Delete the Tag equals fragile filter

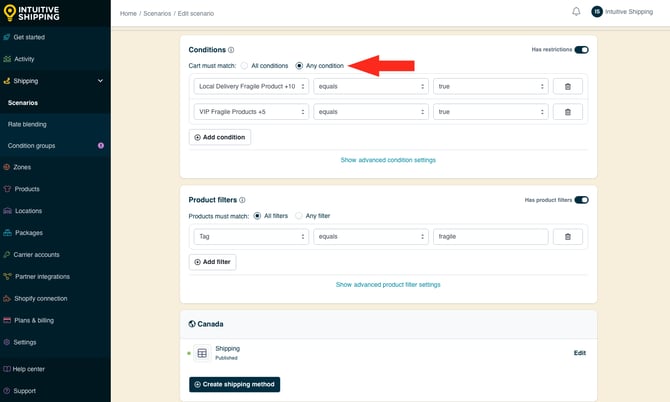[x=567, y=237]
